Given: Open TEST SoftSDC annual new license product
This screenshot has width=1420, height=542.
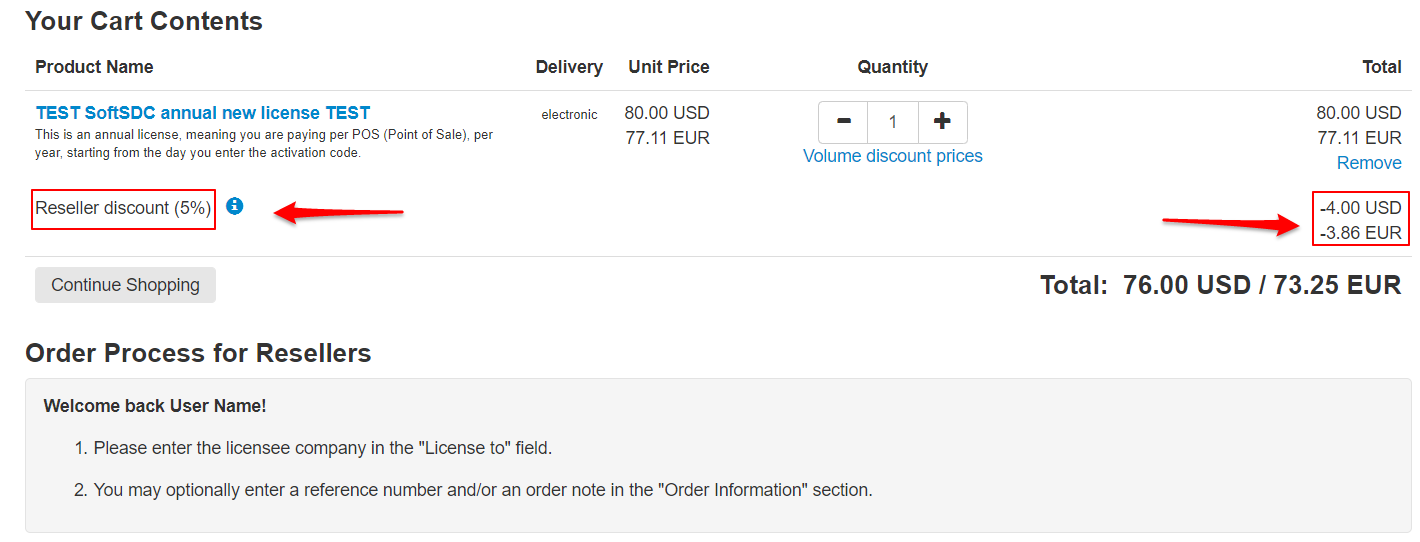Looking at the screenshot, I should 203,113.
